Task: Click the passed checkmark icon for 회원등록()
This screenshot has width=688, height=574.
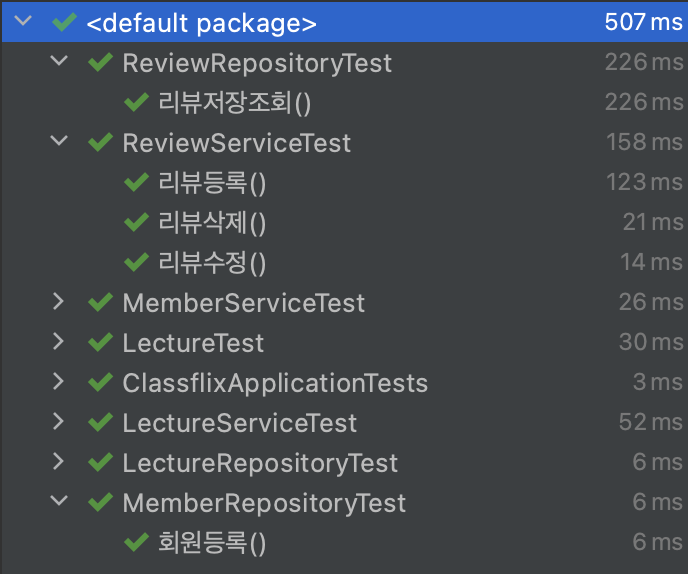Action: (136, 542)
